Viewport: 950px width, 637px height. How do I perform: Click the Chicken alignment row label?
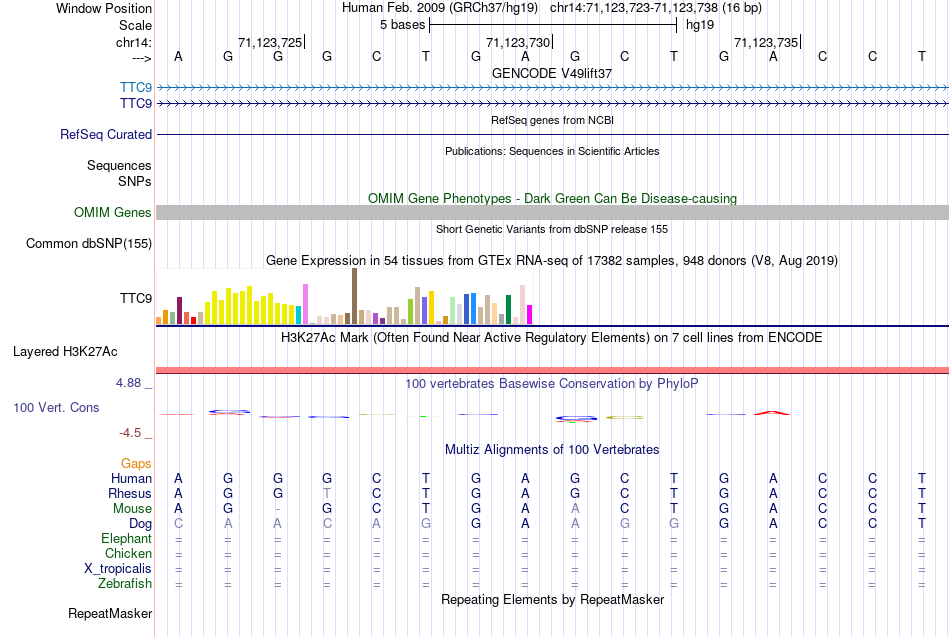pyautogui.click(x=128, y=553)
